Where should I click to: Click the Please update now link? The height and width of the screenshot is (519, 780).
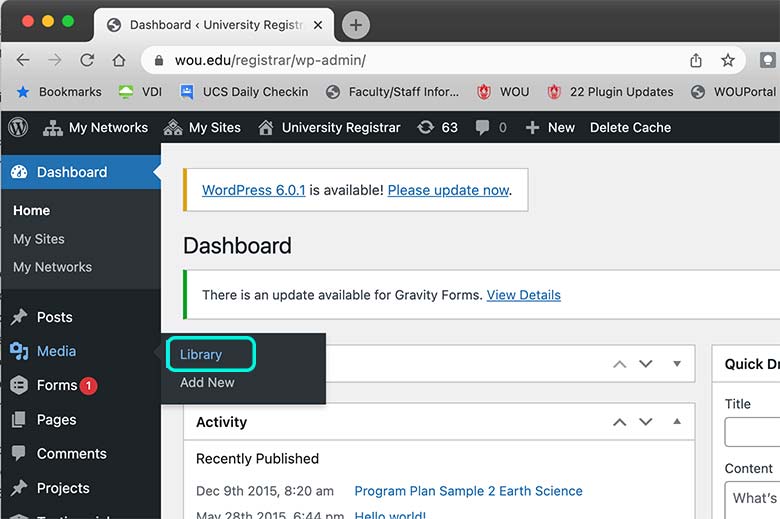click(449, 190)
